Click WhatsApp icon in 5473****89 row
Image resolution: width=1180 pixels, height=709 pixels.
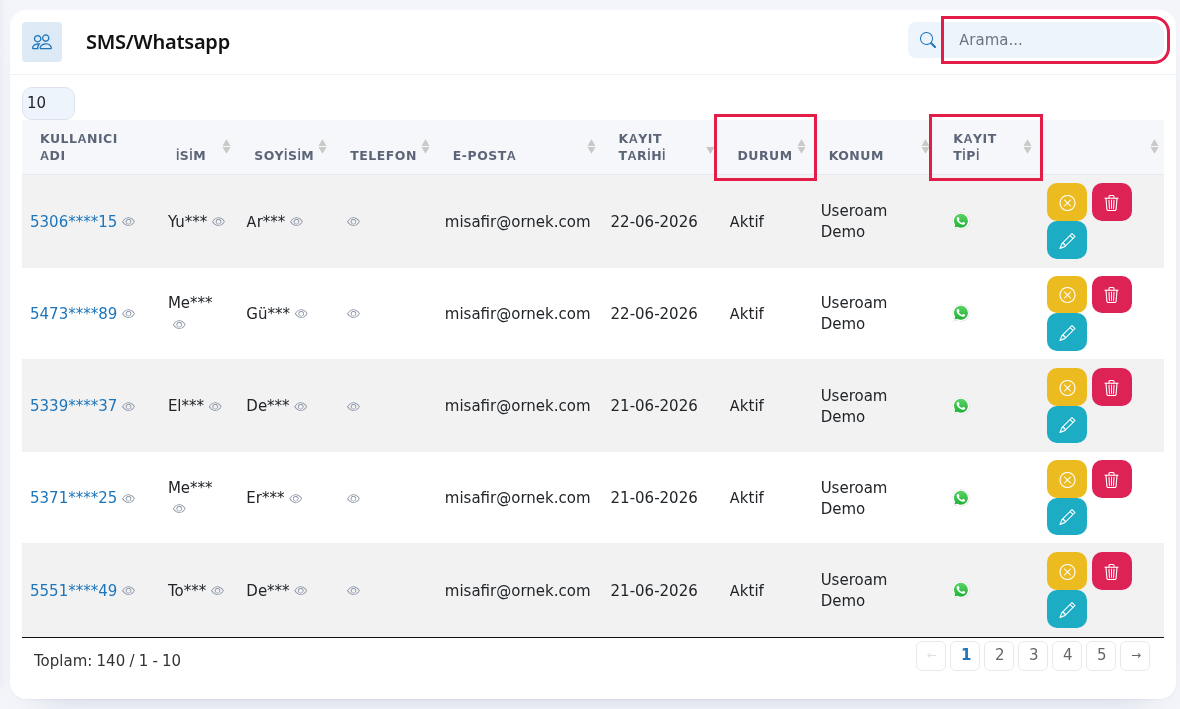pyautogui.click(x=961, y=313)
